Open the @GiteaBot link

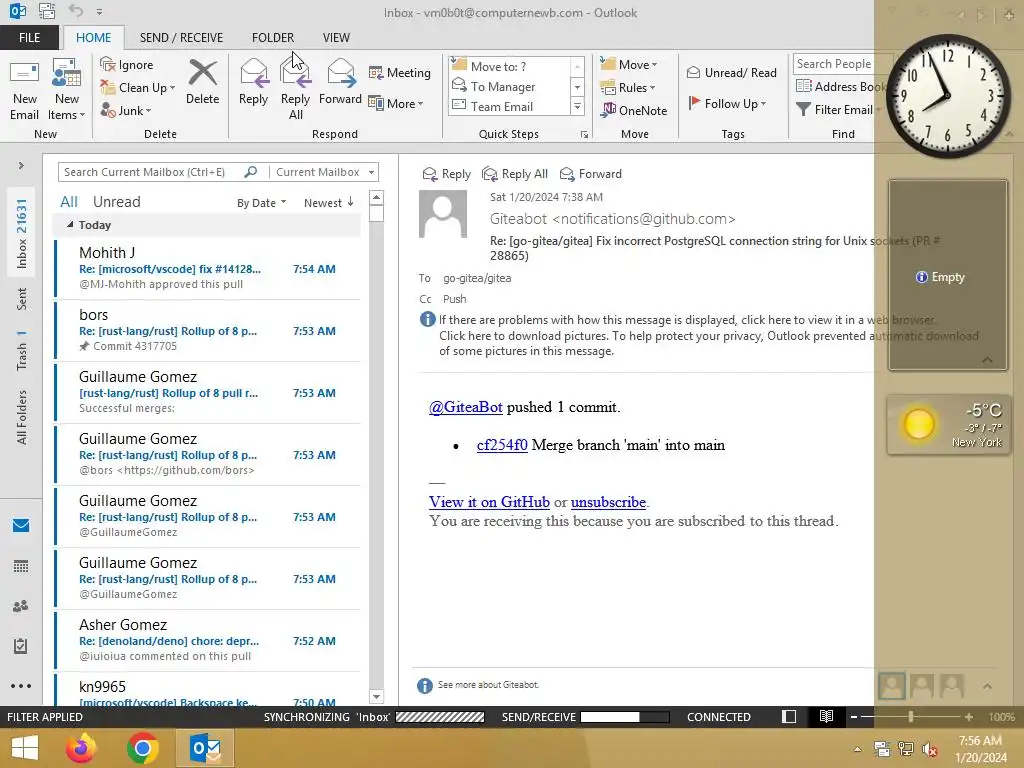click(x=466, y=407)
